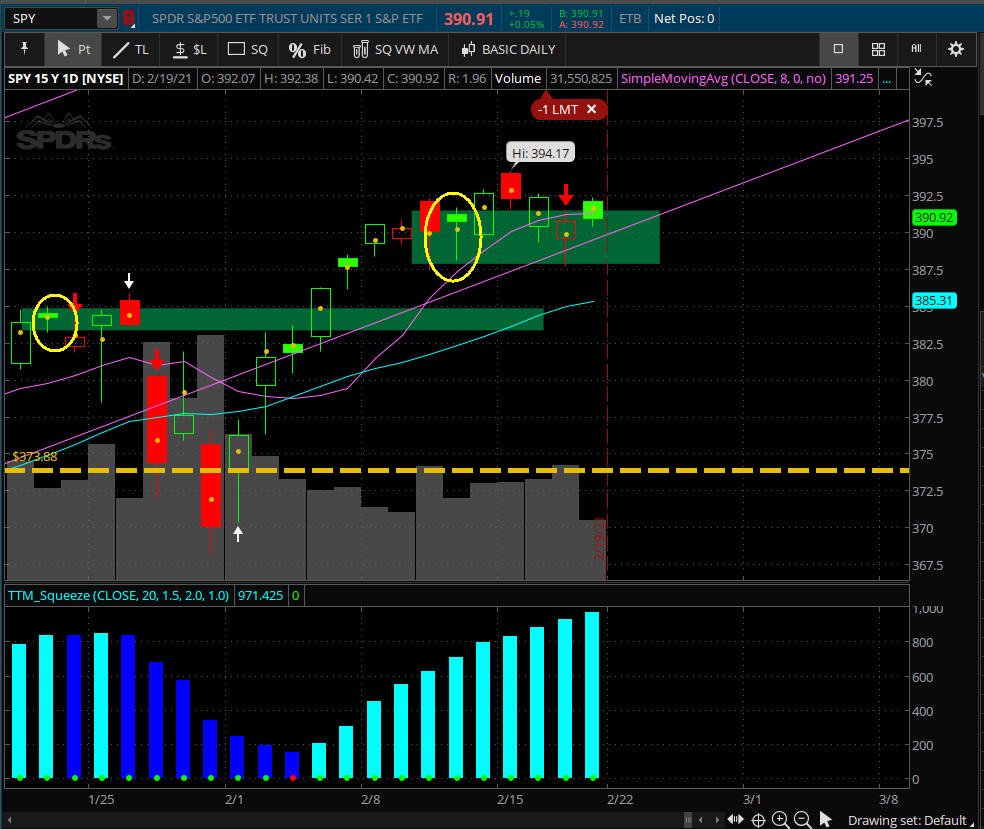This screenshot has width=984, height=829.
Task: Close the -1 LMT order bubble
Action: click(x=591, y=109)
